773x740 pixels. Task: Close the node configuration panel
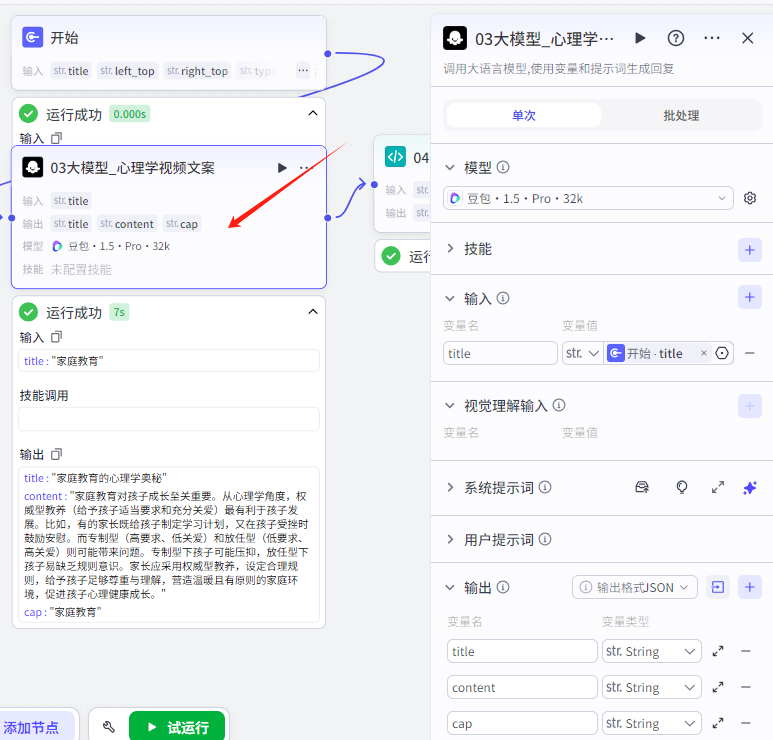click(747, 38)
